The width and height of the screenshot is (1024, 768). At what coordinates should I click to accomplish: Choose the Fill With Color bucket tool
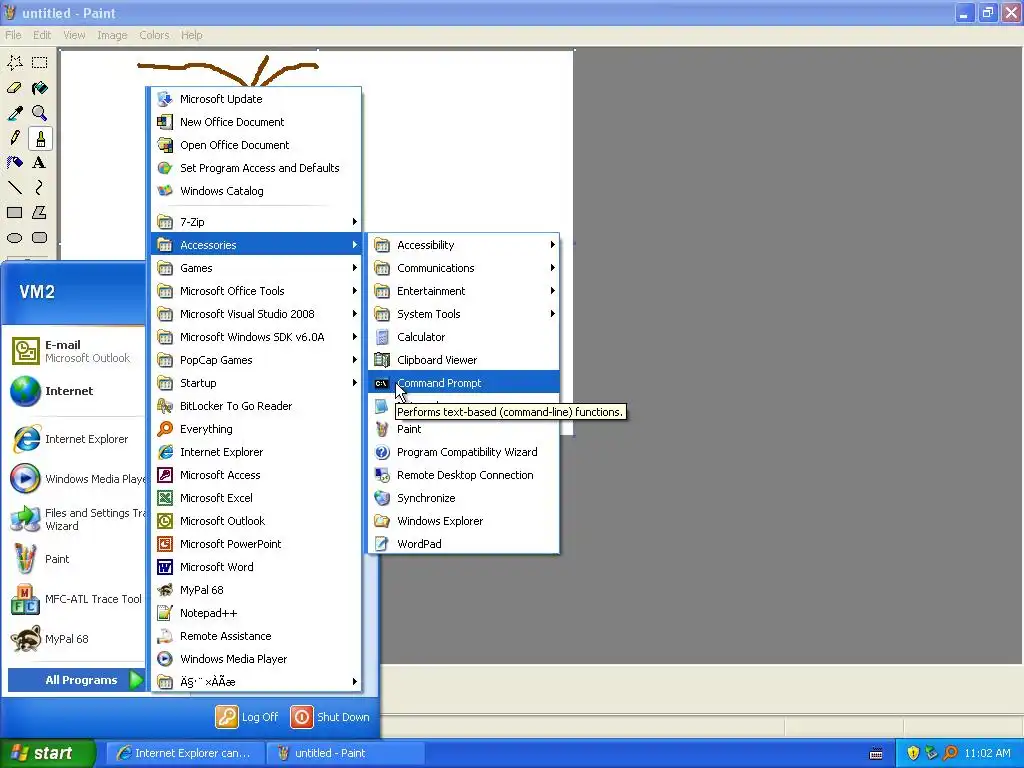coord(40,88)
